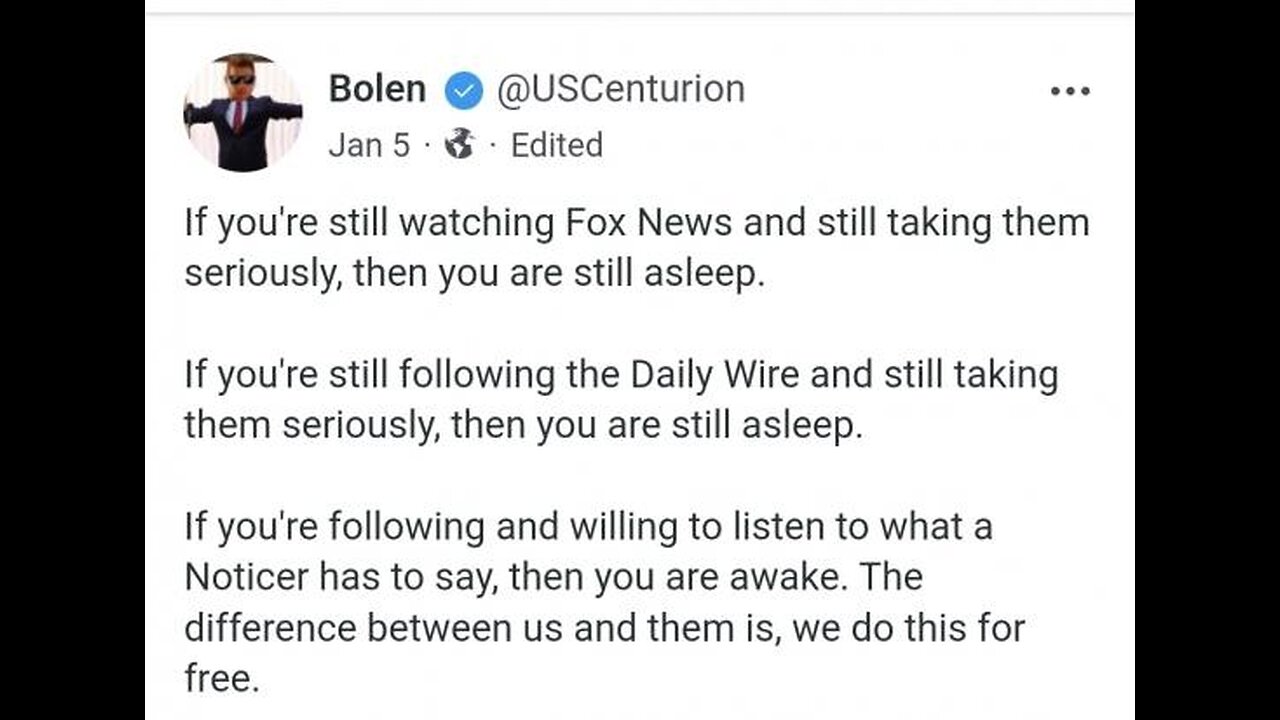The height and width of the screenshot is (720, 1280).
Task: Click the paragraph mentioning the Daily Wire
Action: click(x=620, y=398)
